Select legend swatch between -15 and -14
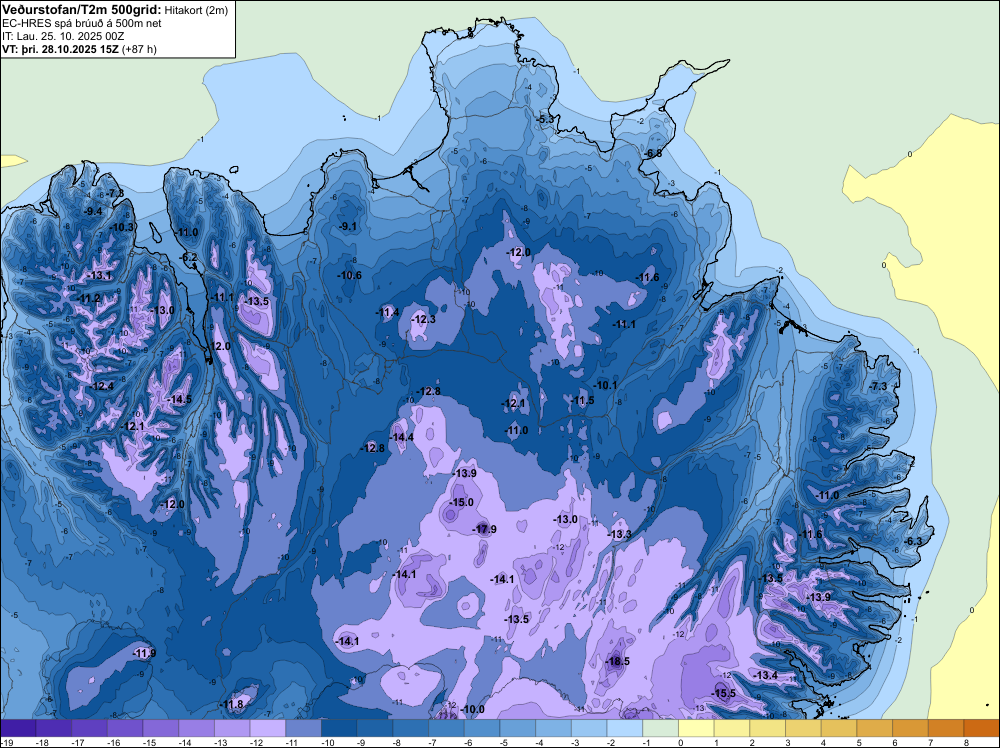 pos(161,728)
